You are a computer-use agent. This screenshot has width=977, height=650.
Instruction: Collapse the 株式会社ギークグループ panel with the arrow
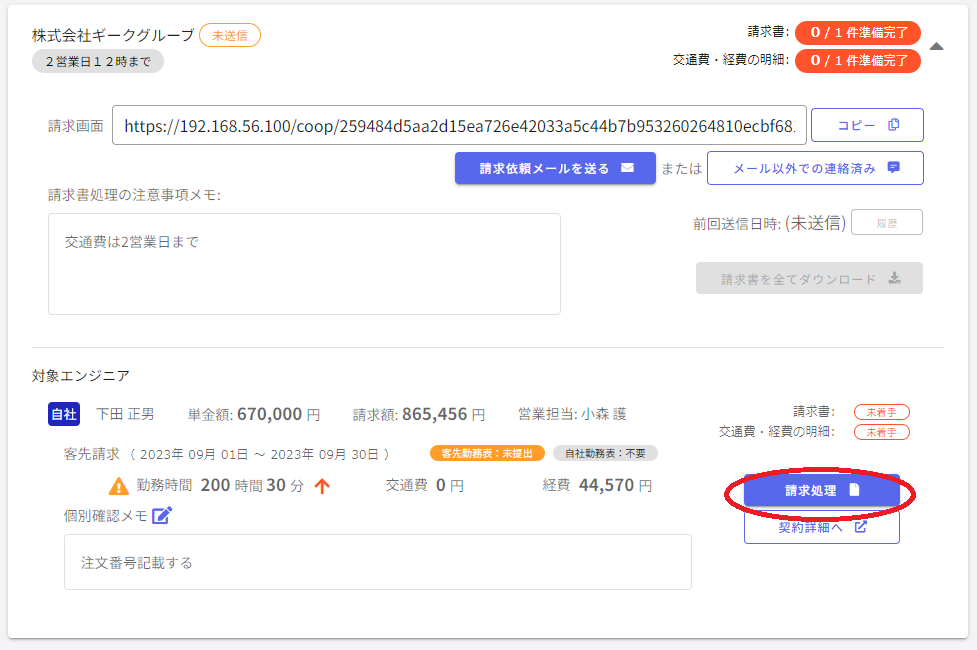pyautogui.click(x=936, y=46)
